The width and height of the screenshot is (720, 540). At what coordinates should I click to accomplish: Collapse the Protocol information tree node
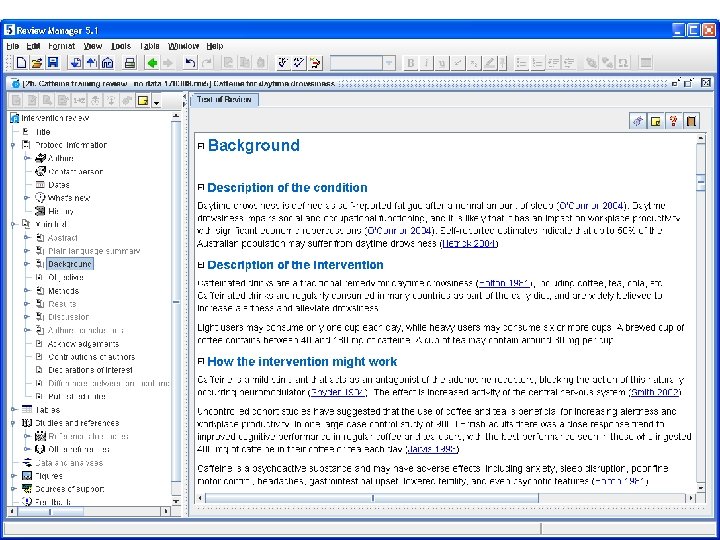pos(13,145)
